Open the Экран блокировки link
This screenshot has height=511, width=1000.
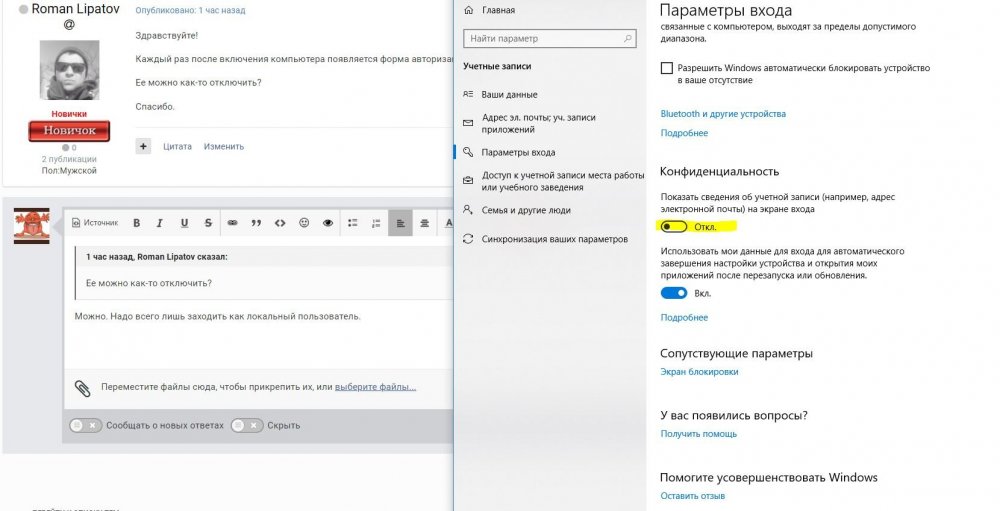click(x=699, y=372)
